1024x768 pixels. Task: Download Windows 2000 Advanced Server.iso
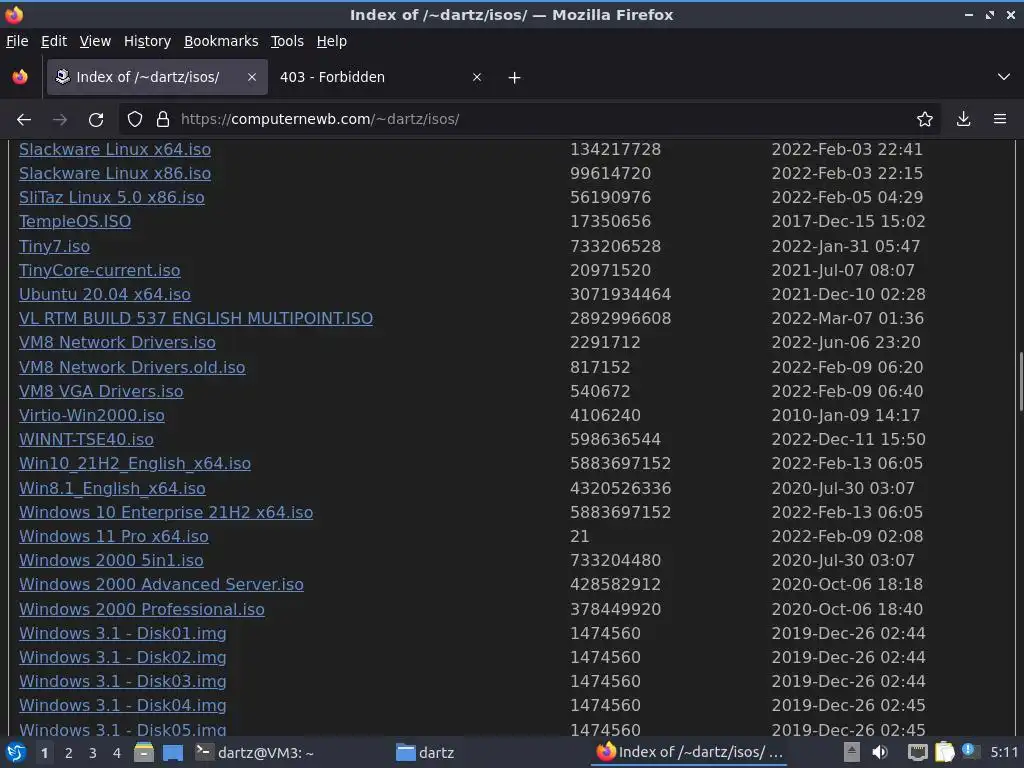(161, 584)
